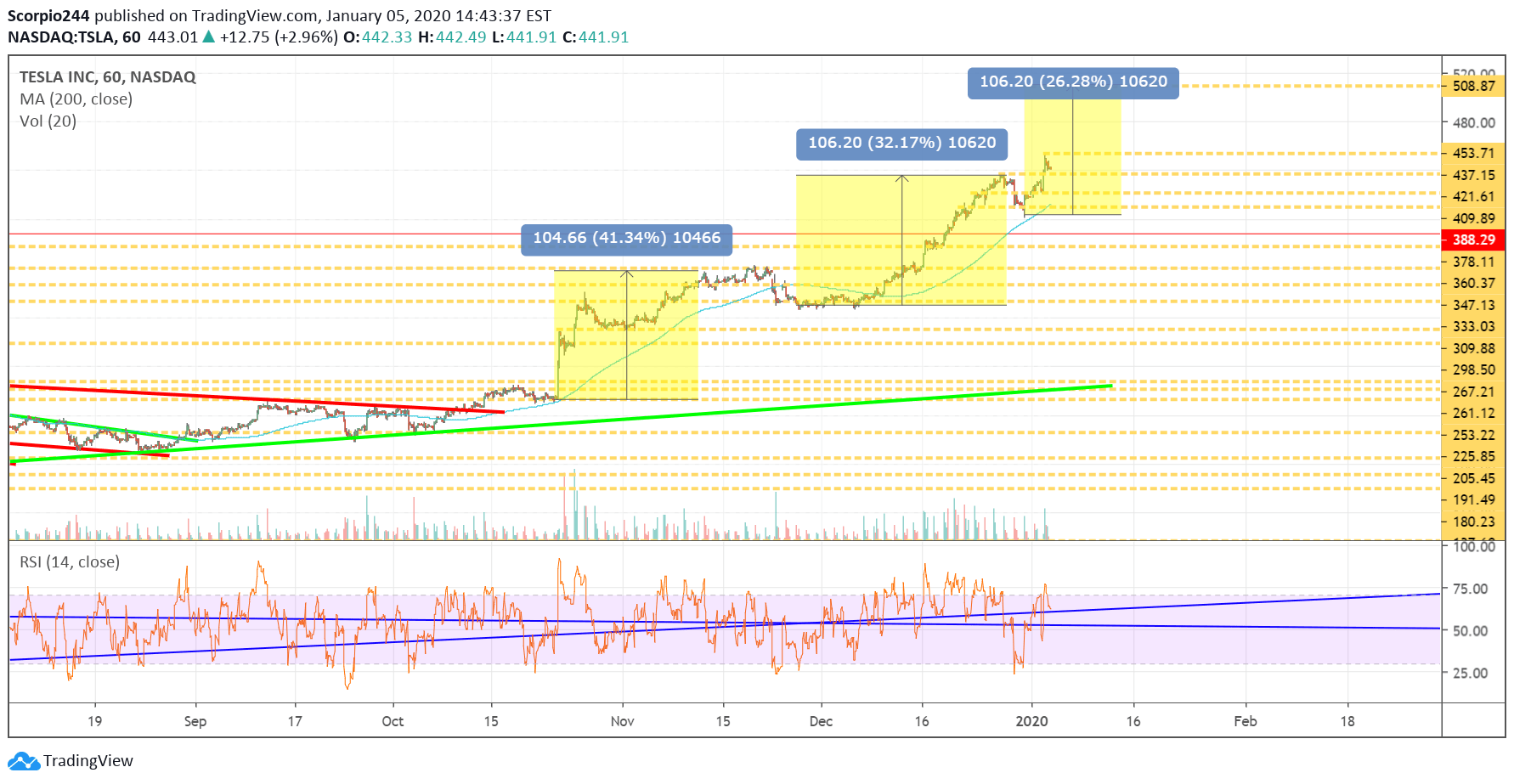Screen dimensions: 1514x784
Task: Click the RSI 25.00 scale label
Action: (1470, 674)
